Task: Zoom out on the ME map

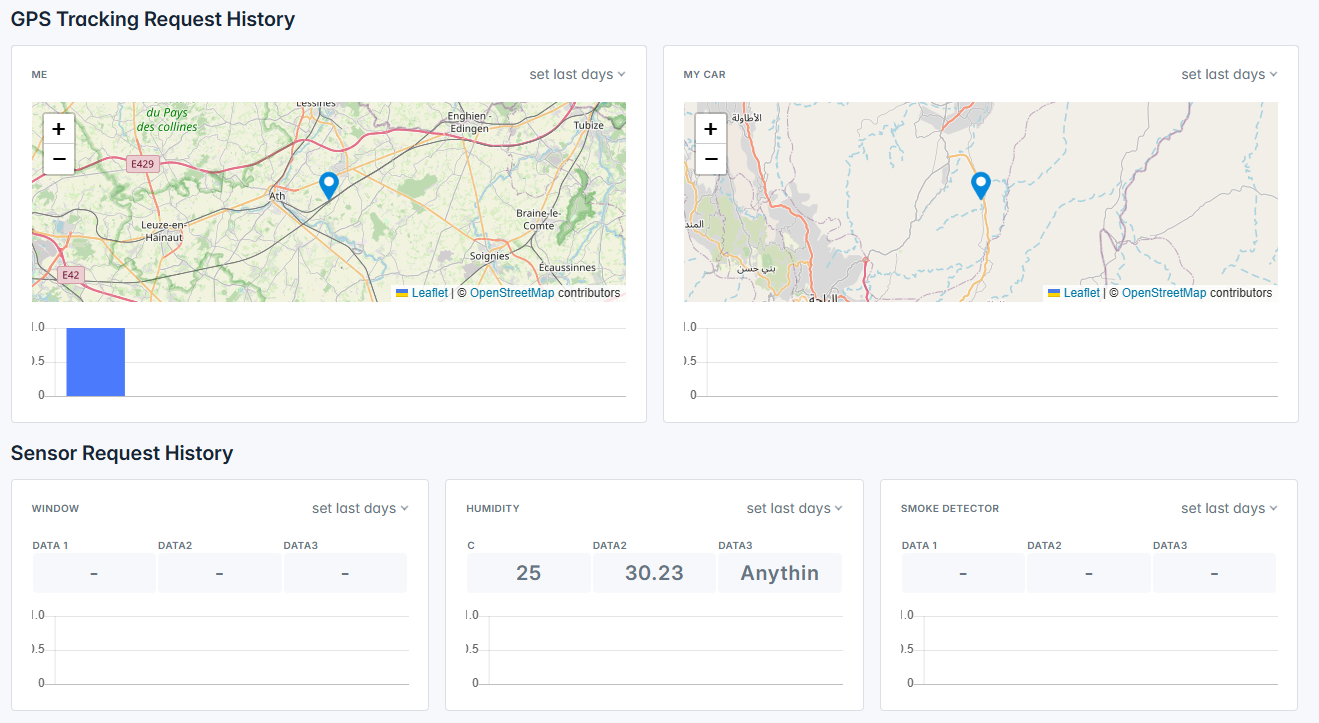Action: [x=59, y=159]
